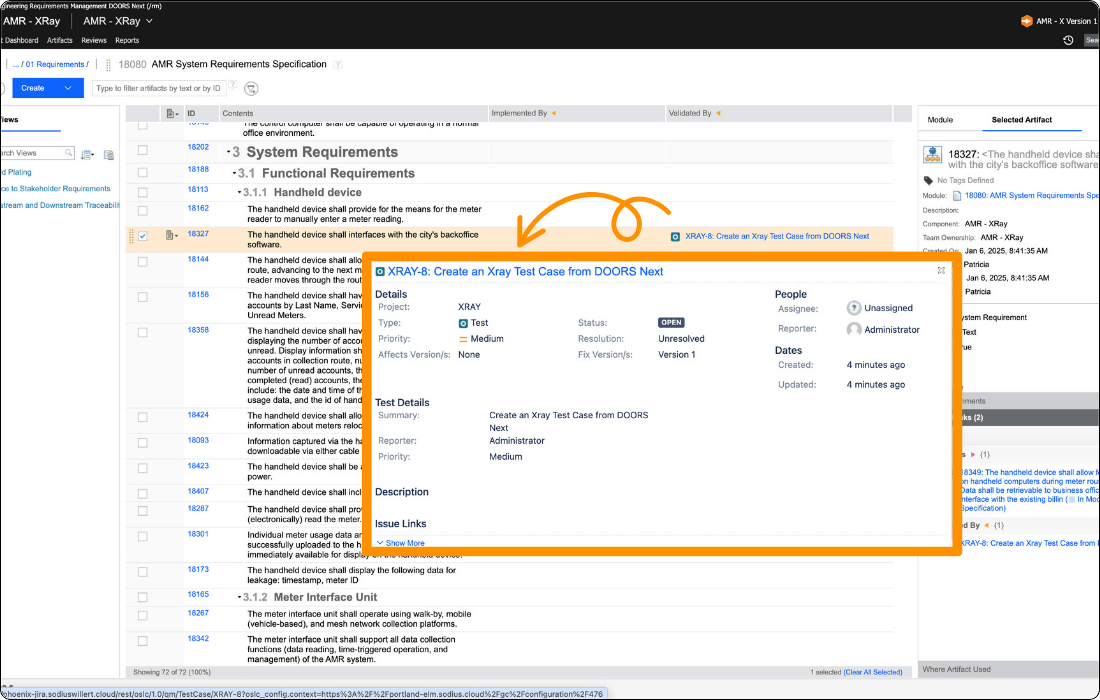Open XRAY-8 link in Validated By column

pos(776,236)
